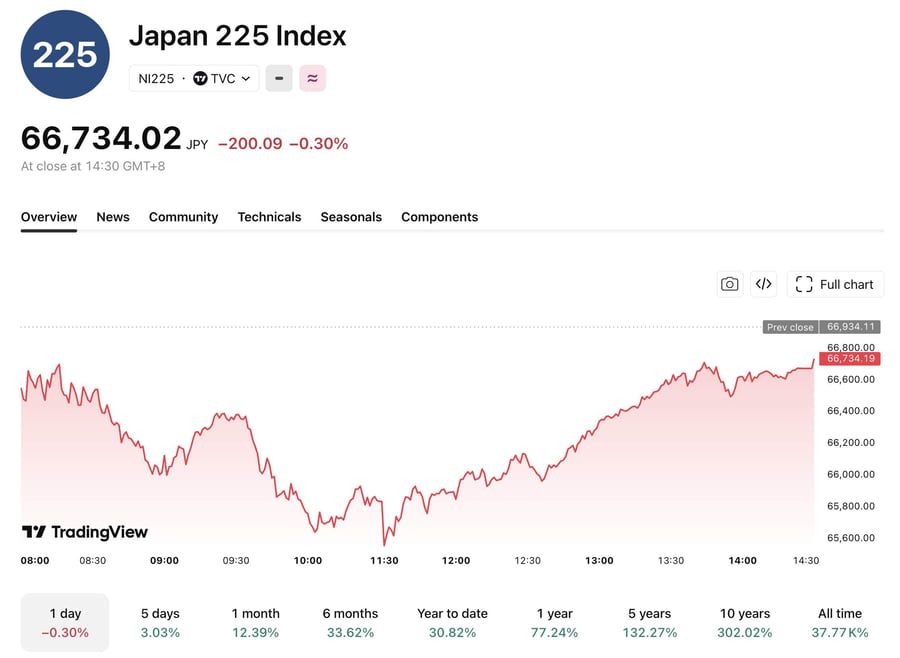Click the 225 index logo circle
The height and width of the screenshot is (658, 900).
point(65,55)
